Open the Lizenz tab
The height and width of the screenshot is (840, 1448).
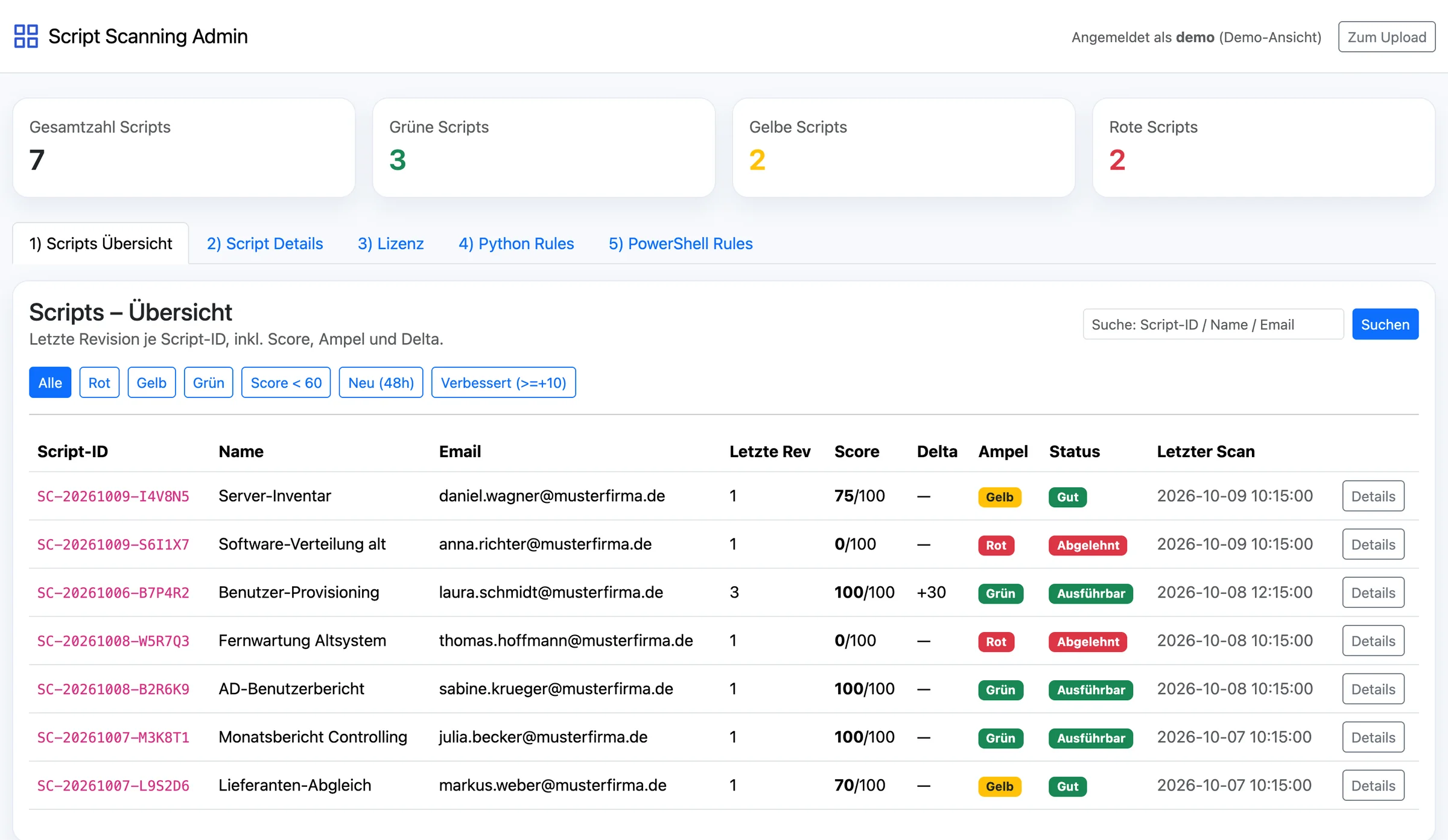tap(390, 244)
